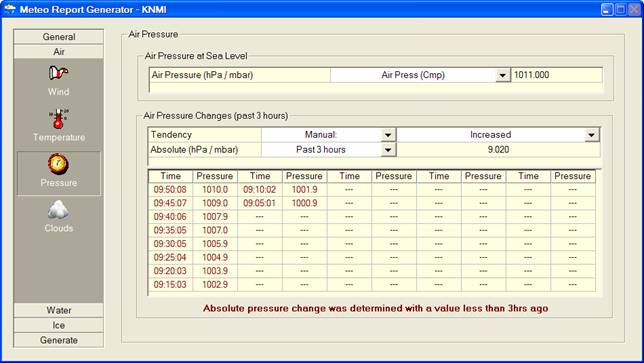The width and height of the screenshot is (644, 363).
Task: Click the 9.020 absolute change field
Action: click(498, 150)
